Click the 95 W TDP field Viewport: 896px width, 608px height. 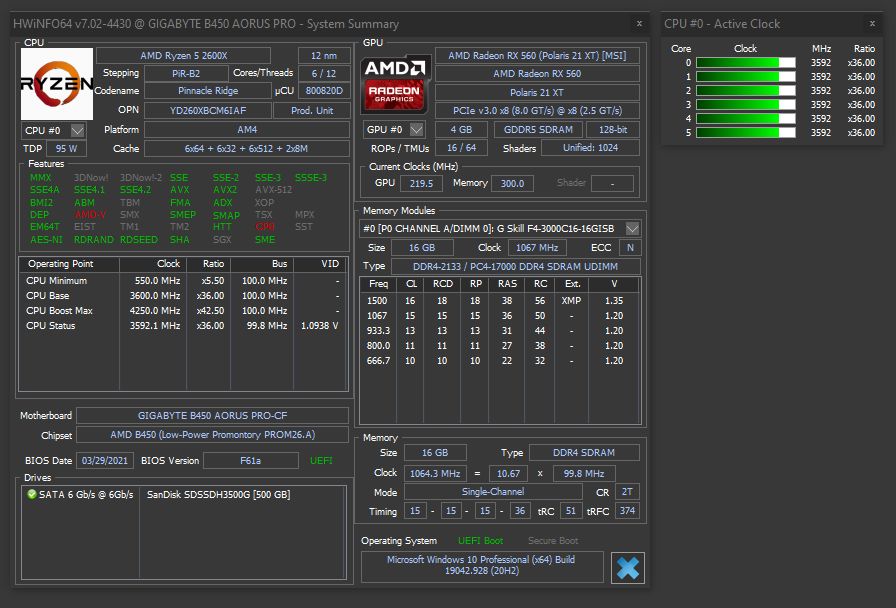pos(66,149)
